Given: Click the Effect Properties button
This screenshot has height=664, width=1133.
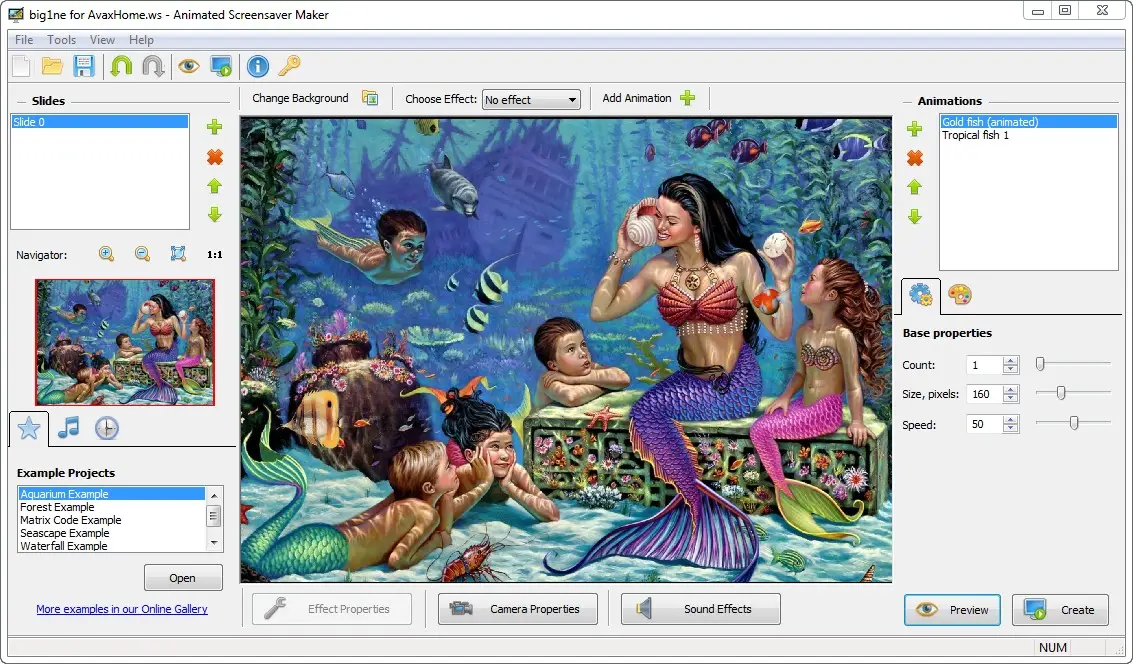Looking at the screenshot, I should tap(332, 609).
